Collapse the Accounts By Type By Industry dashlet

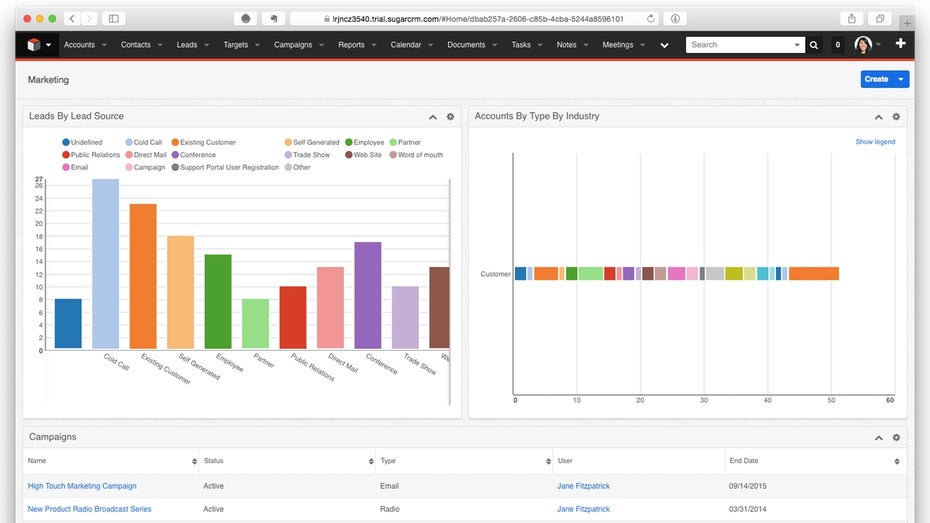[x=878, y=117]
